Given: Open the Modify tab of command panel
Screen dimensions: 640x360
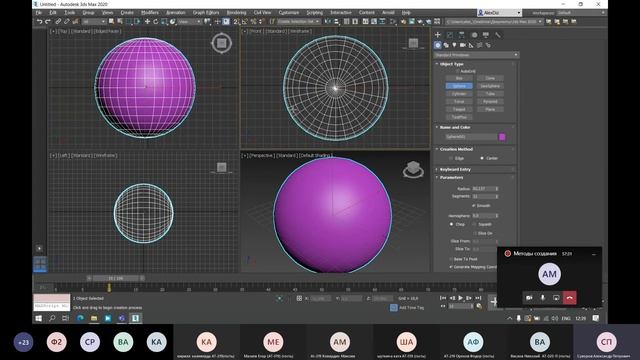Looking at the screenshot, I should point(450,35).
